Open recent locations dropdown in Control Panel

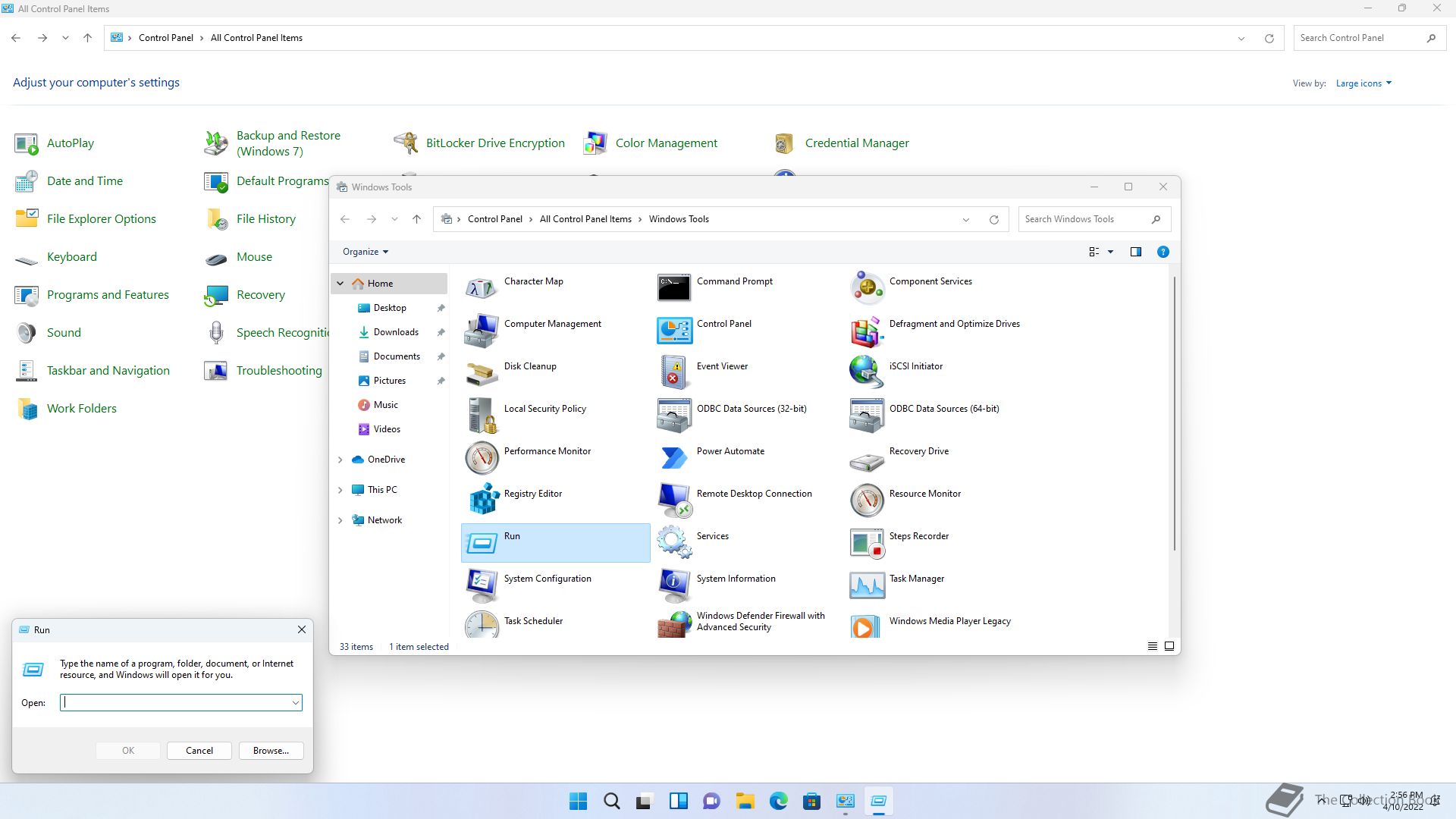(x=65, y=38)
